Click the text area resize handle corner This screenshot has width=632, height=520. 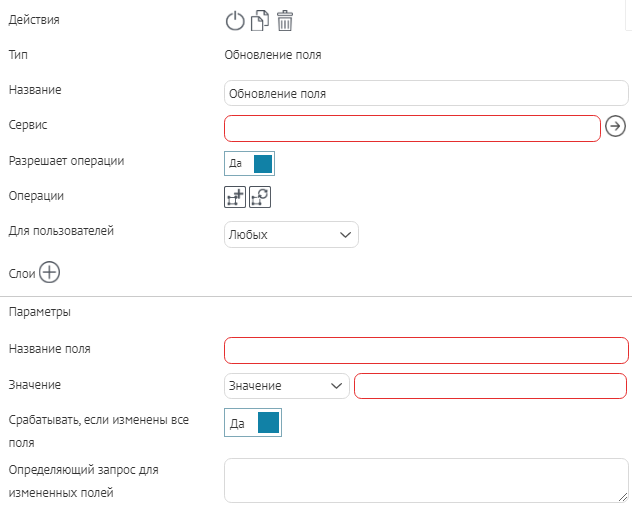click(610, 497)
